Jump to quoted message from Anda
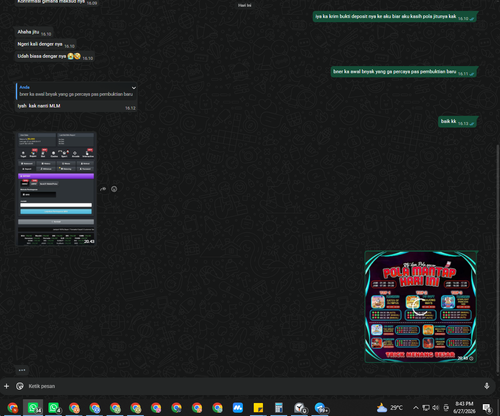 pyautogui.click(x=76, y=91)
